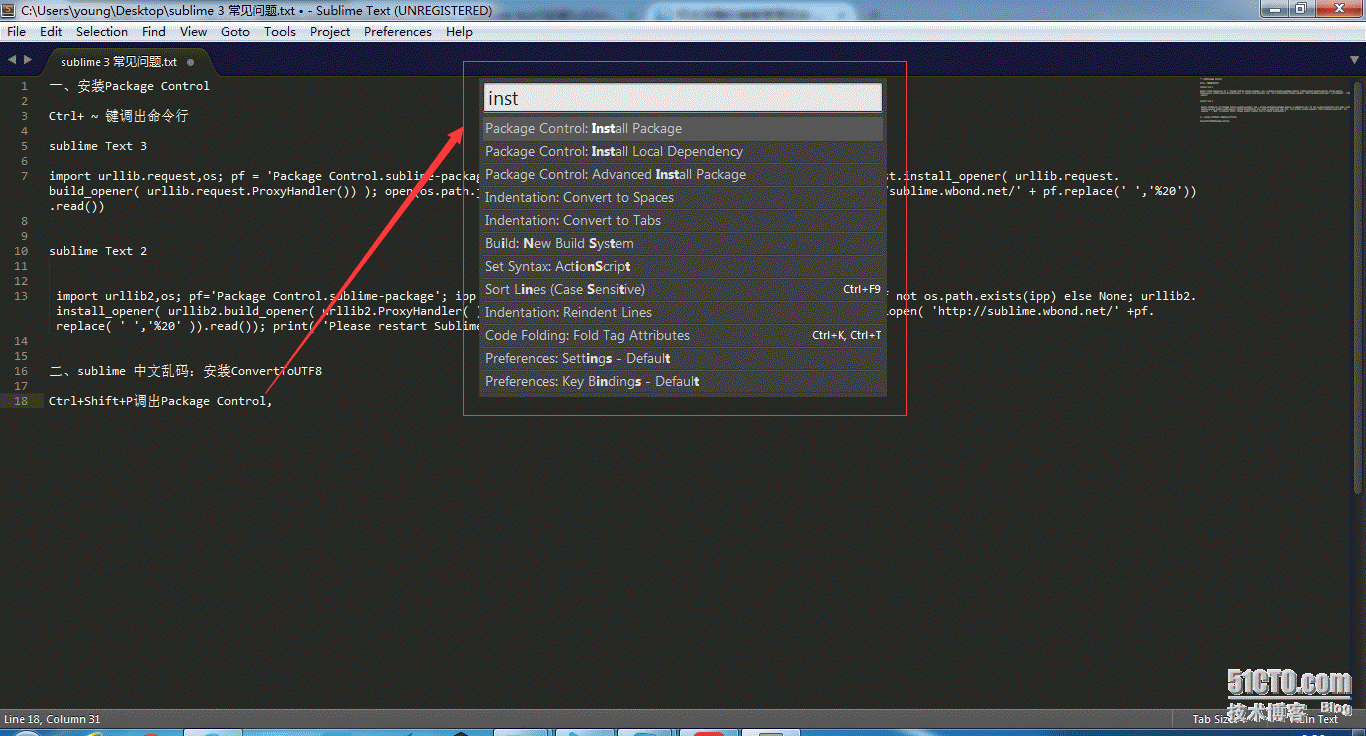
Task: Click the text '一、安装Package Control'
Action: pos(130,86)
